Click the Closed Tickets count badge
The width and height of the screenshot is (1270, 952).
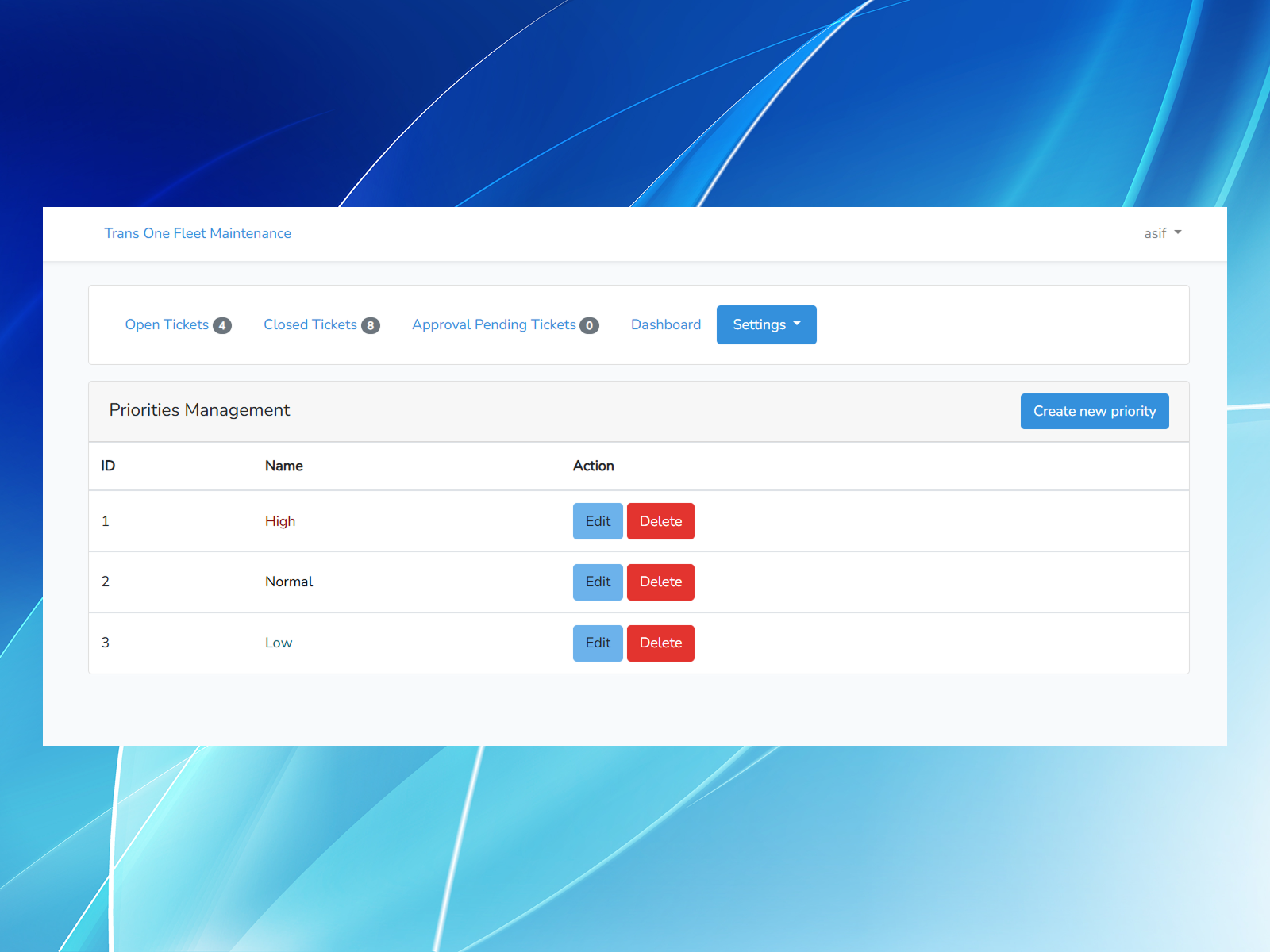pos(371,325)
